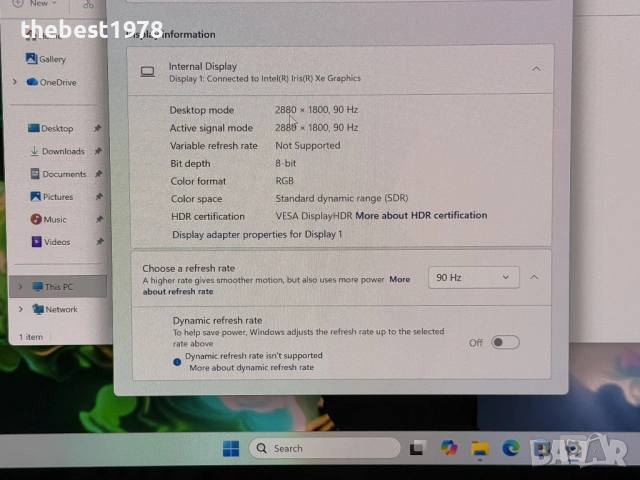640x480 pixels.
Task: Click the pin icon beside Downloads
Action: [x=98, y=151]
